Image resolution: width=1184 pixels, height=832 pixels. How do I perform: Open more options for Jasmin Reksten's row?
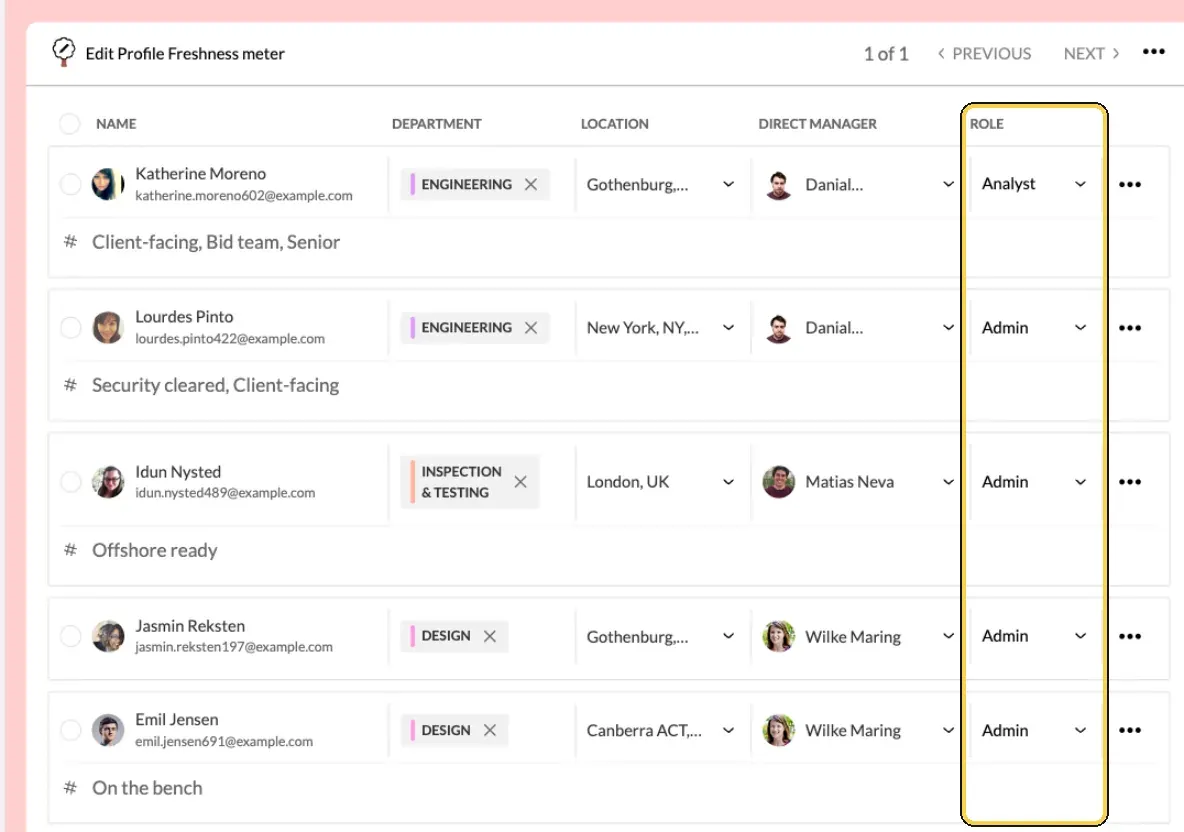tap(1130, 636)
